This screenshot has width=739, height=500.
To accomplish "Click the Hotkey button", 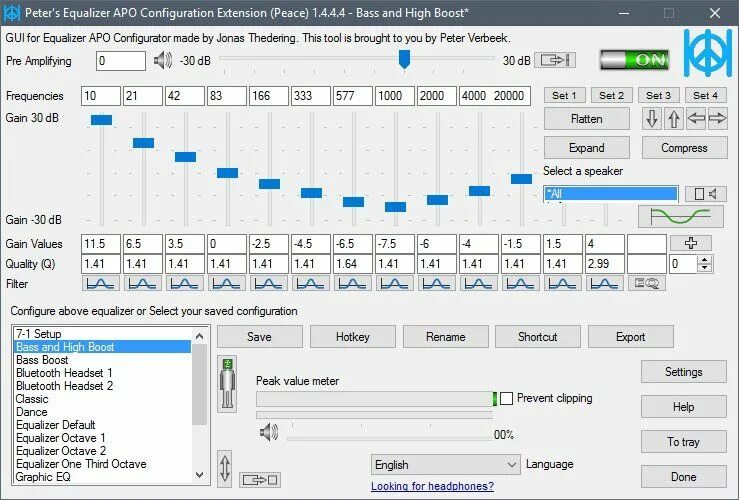I will pos(353,336).
